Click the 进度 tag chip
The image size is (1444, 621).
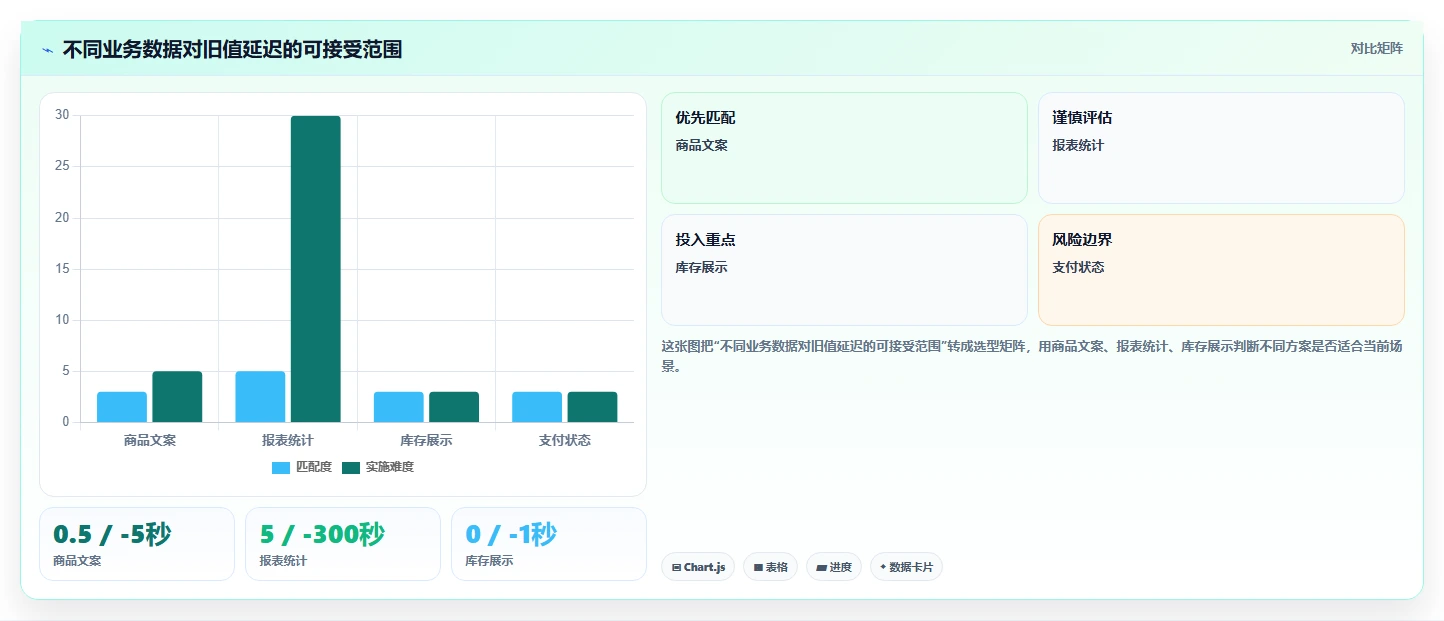tap(834, 567)
